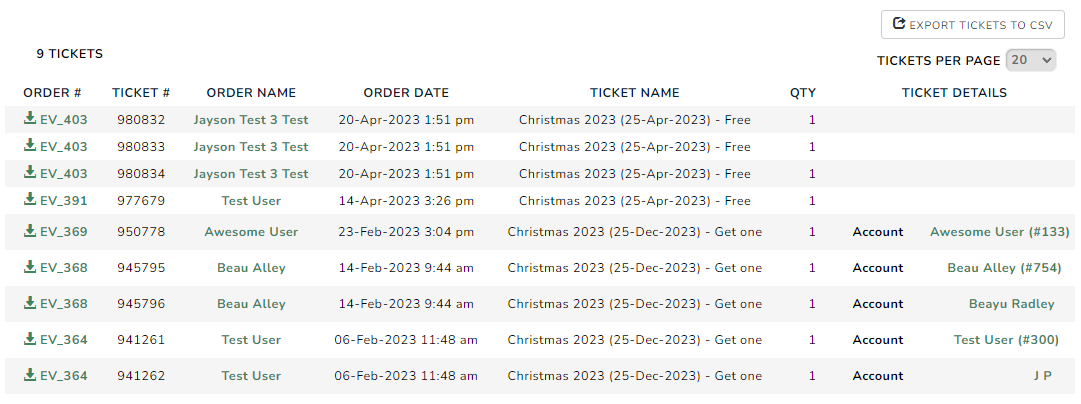Export tickets to CSV
1081x404 pixels.
(x=973, y=25)
